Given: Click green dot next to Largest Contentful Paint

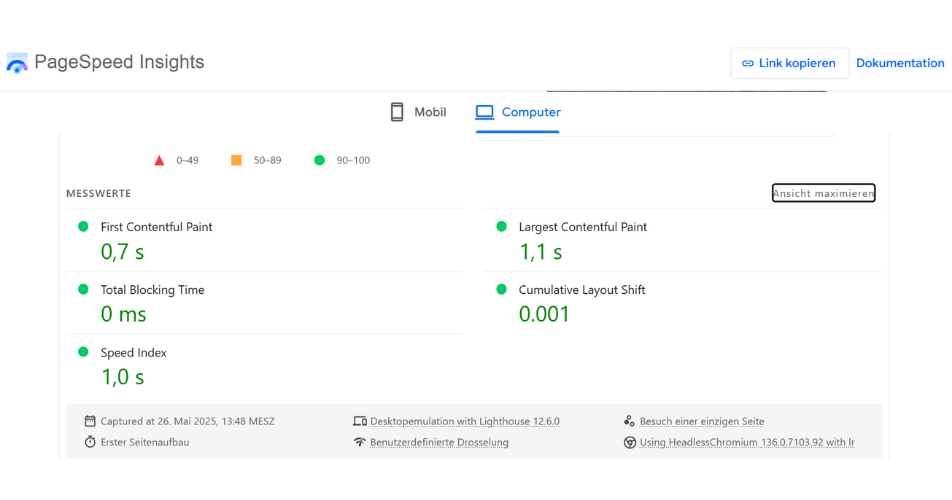Looking at the screenshot, I should pos(502,226).
